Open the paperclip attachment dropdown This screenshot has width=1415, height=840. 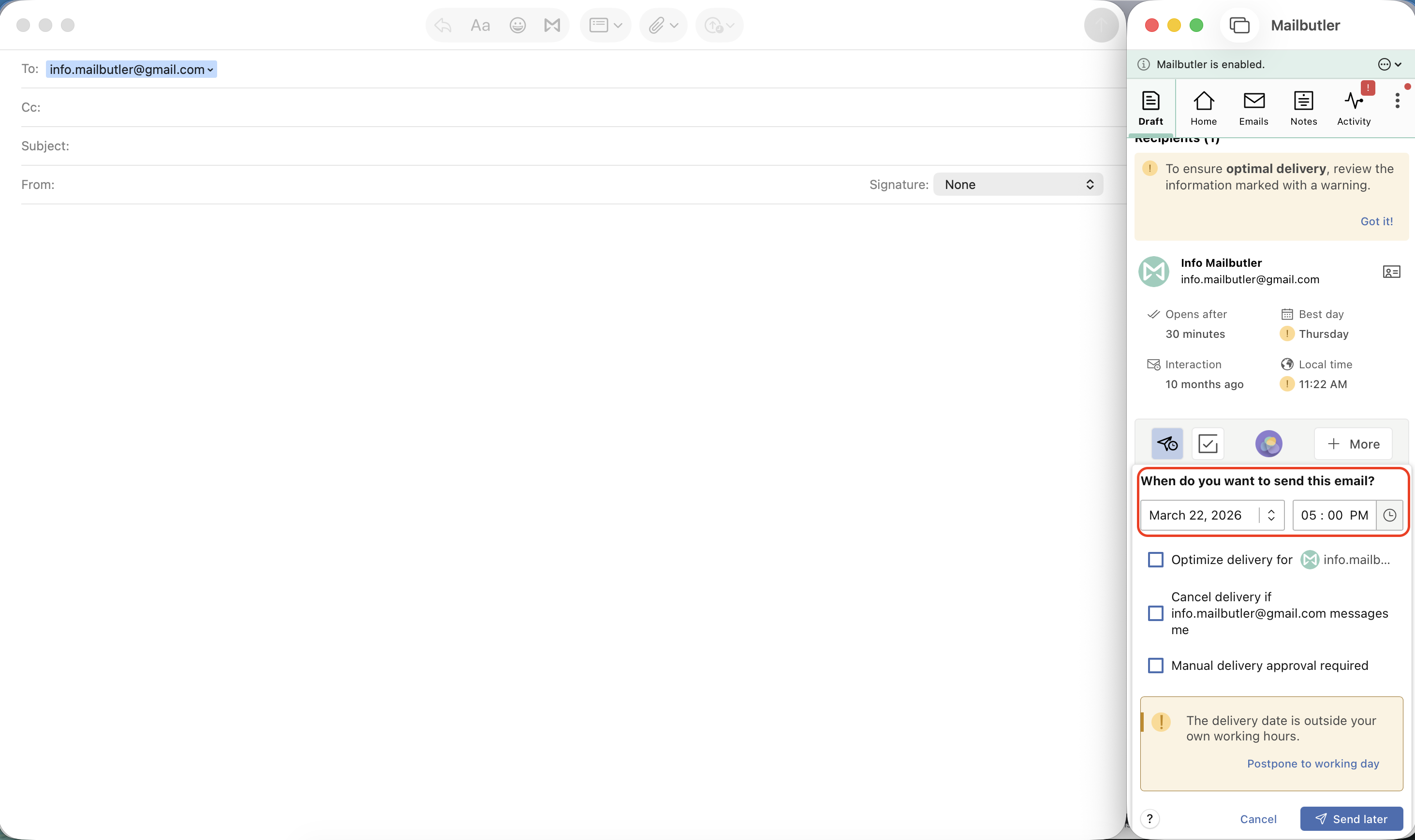663,25
